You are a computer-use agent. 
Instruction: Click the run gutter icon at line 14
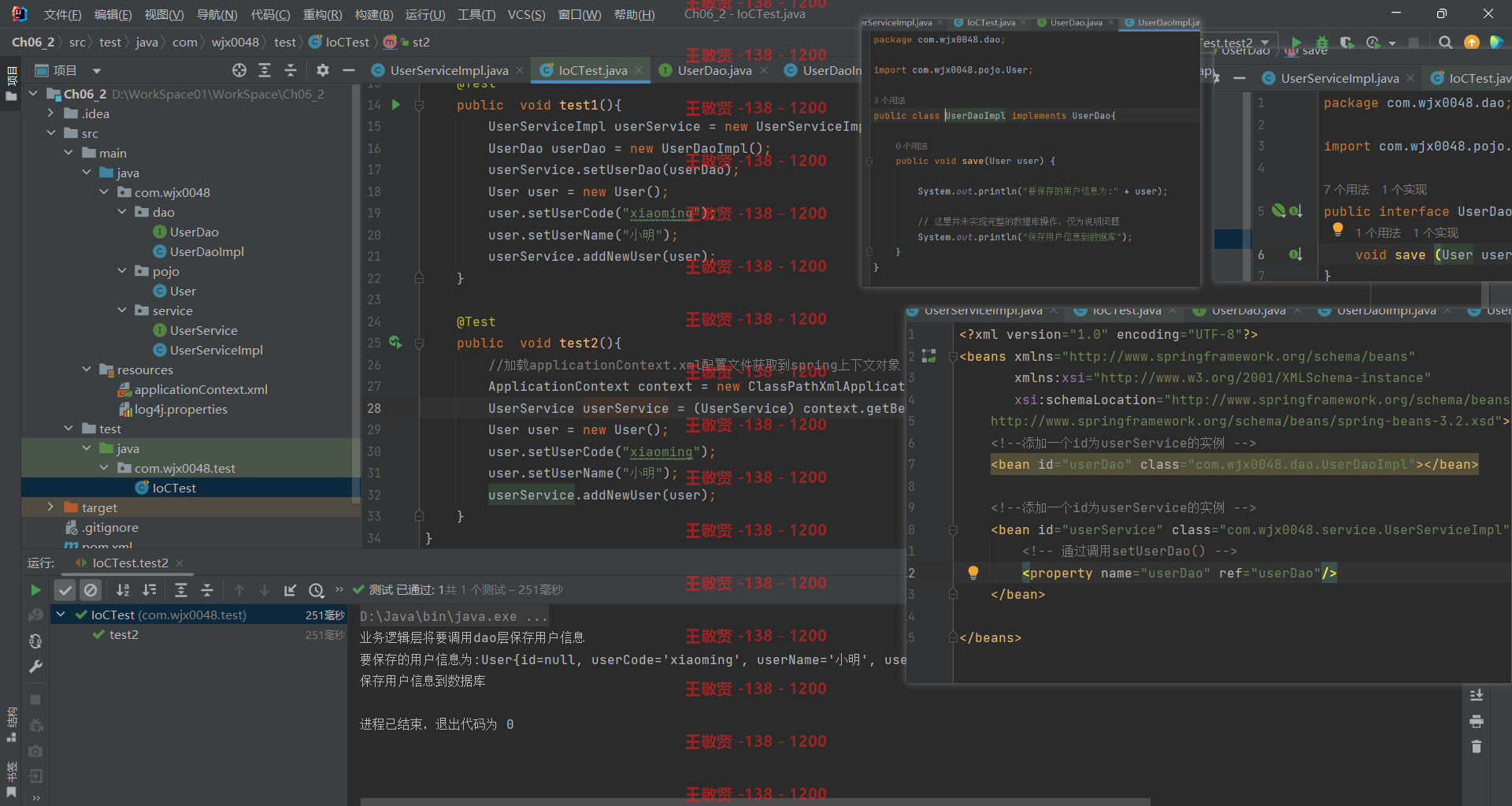[x=396, y=104]
